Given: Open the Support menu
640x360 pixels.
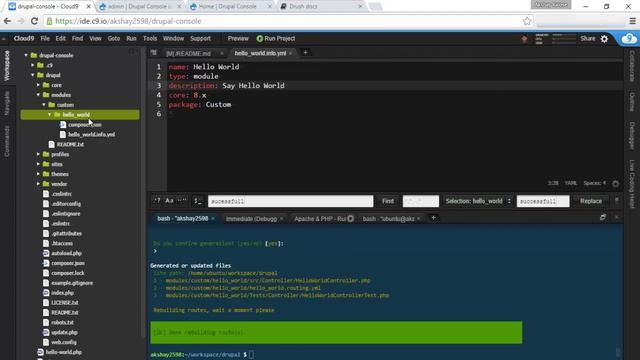Looking at the screenshot, I should pos(200,38).
